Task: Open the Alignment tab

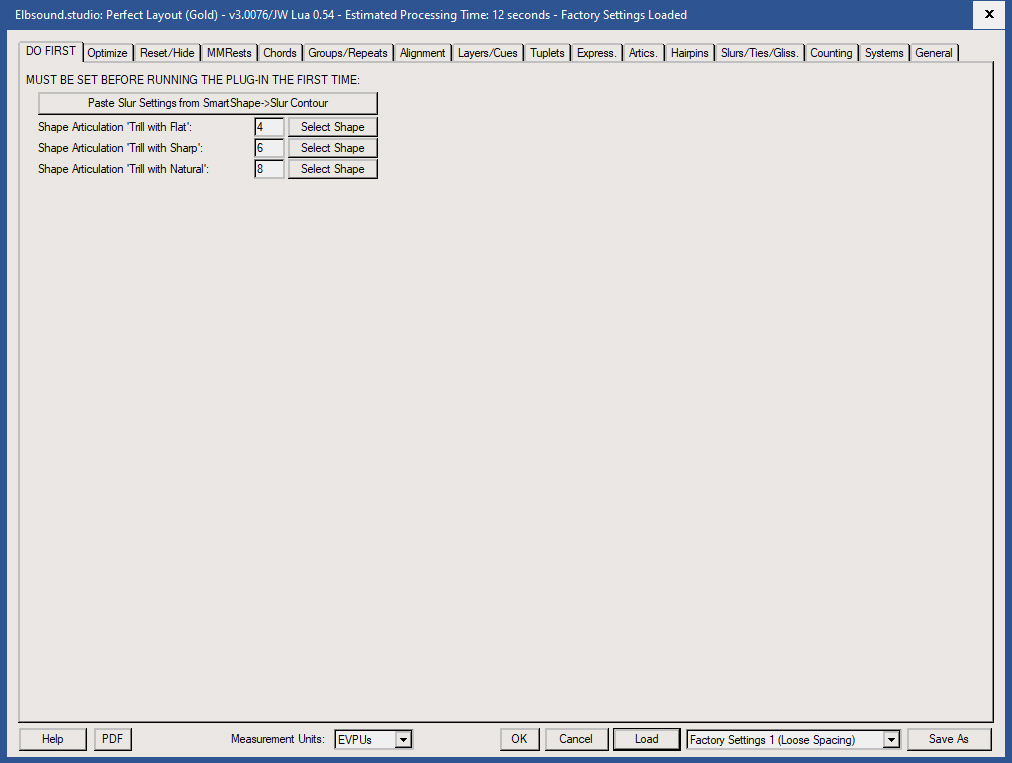Action: tap(422, 52)
